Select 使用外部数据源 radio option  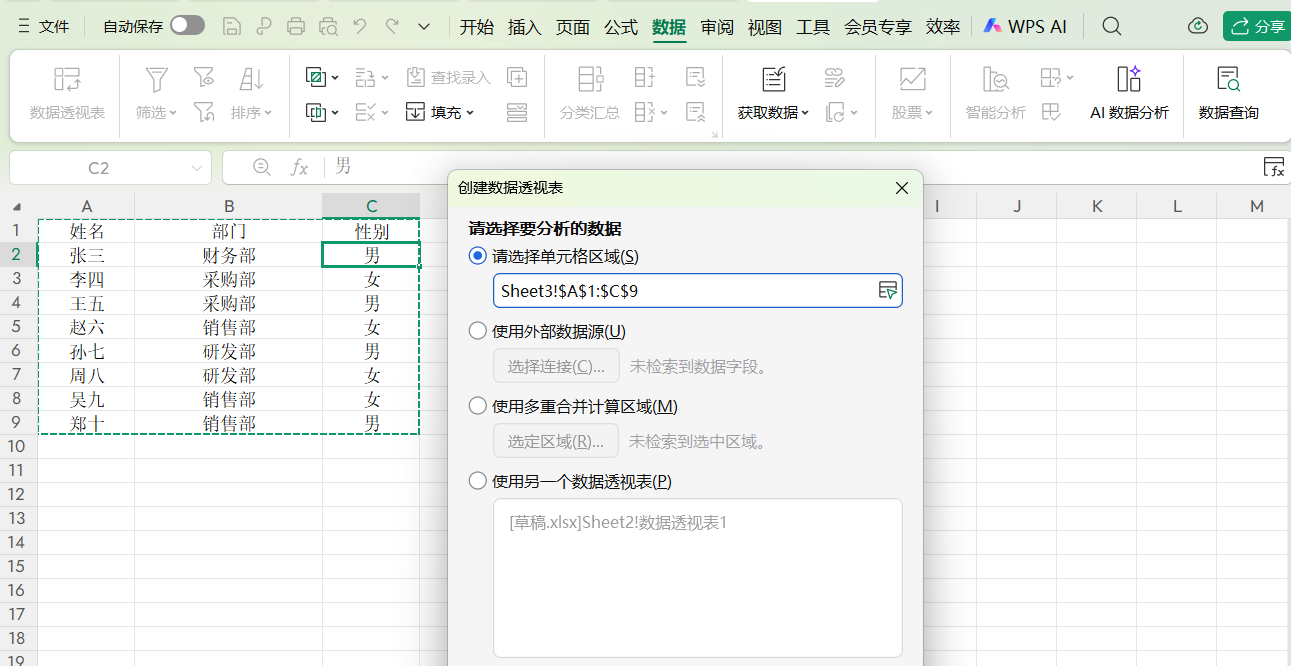point(478,331)
